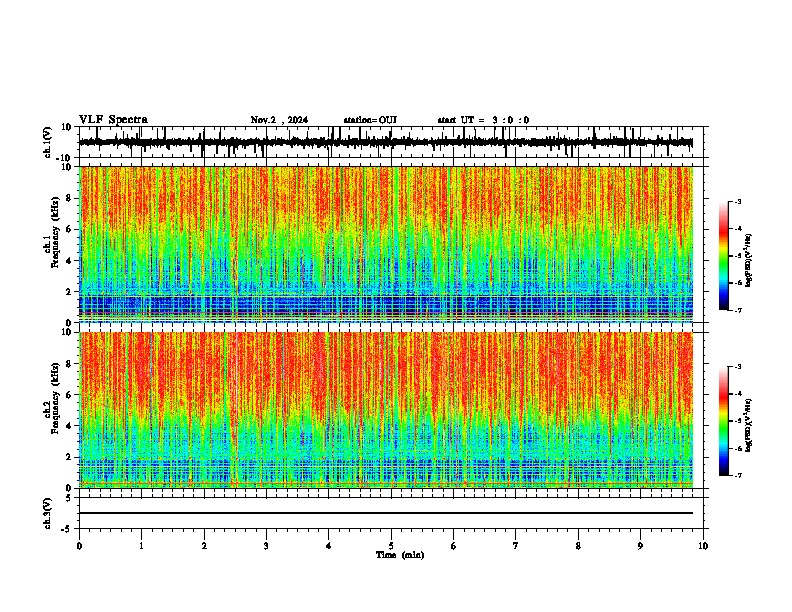Click the "VLF Spectra" plot title
The image size is (792, 612).
(113, 120)
